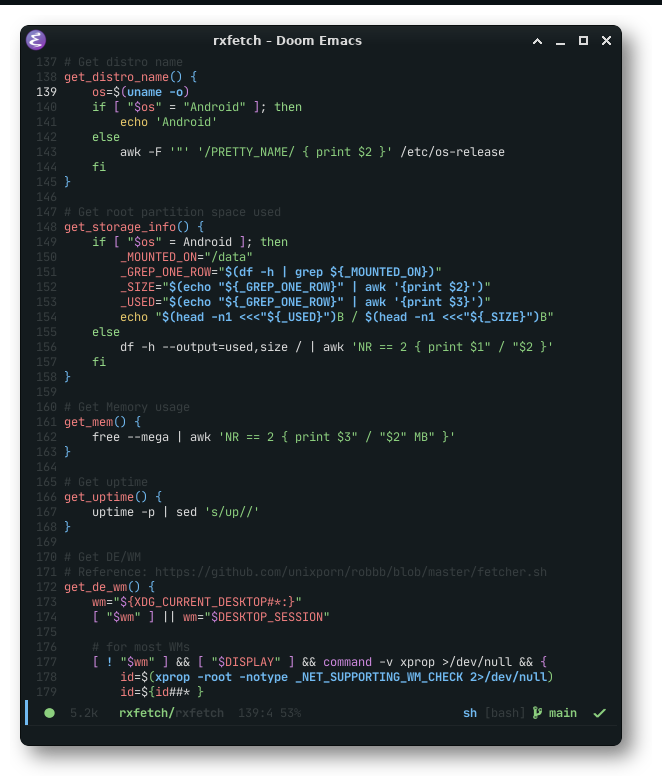Click the checkmark syntax checker icon in the modeline
This screenshot has width=662, height=781.
point(600,713)
